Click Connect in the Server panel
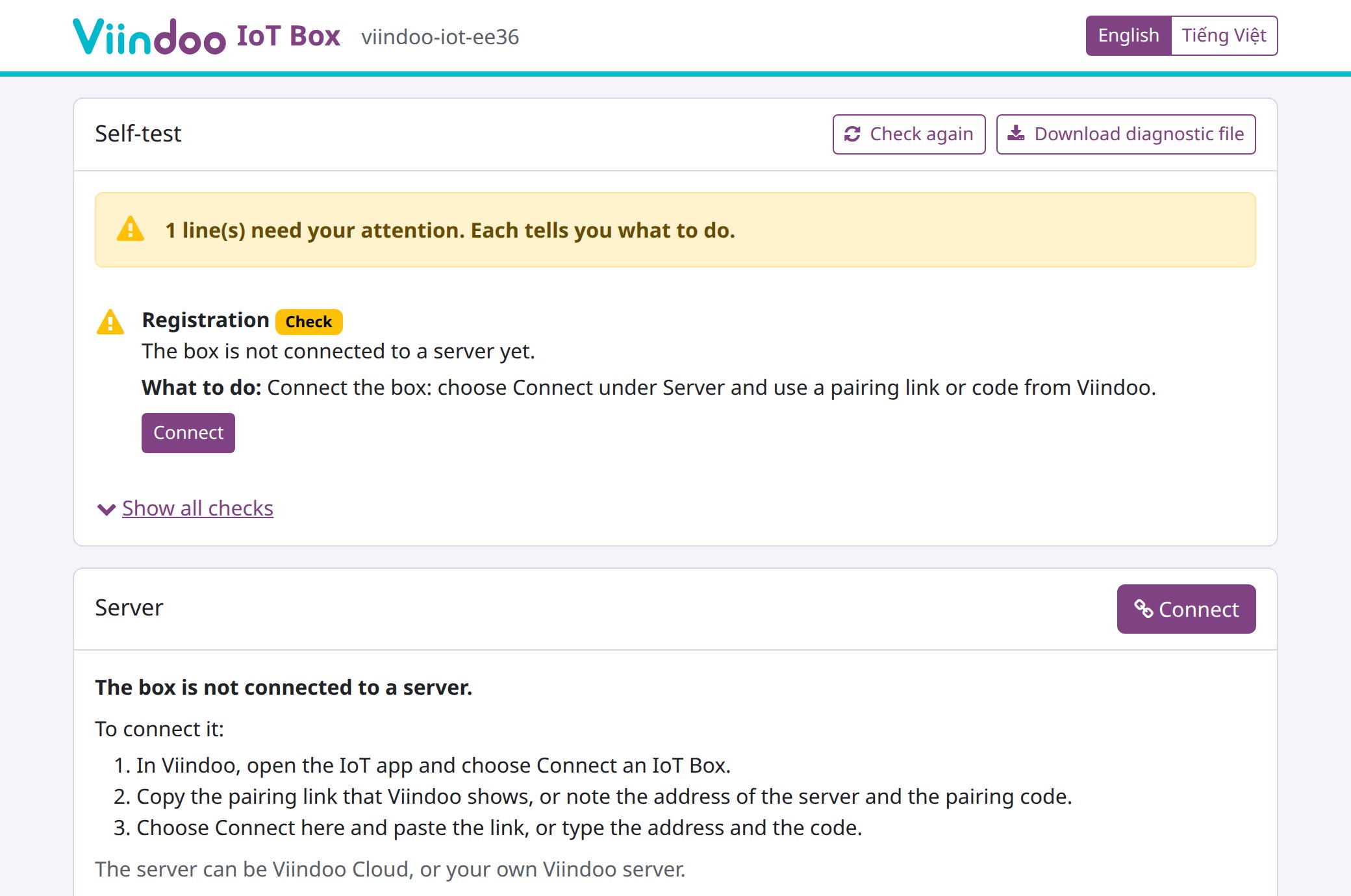1351x896 pixels. (1186, 609)
